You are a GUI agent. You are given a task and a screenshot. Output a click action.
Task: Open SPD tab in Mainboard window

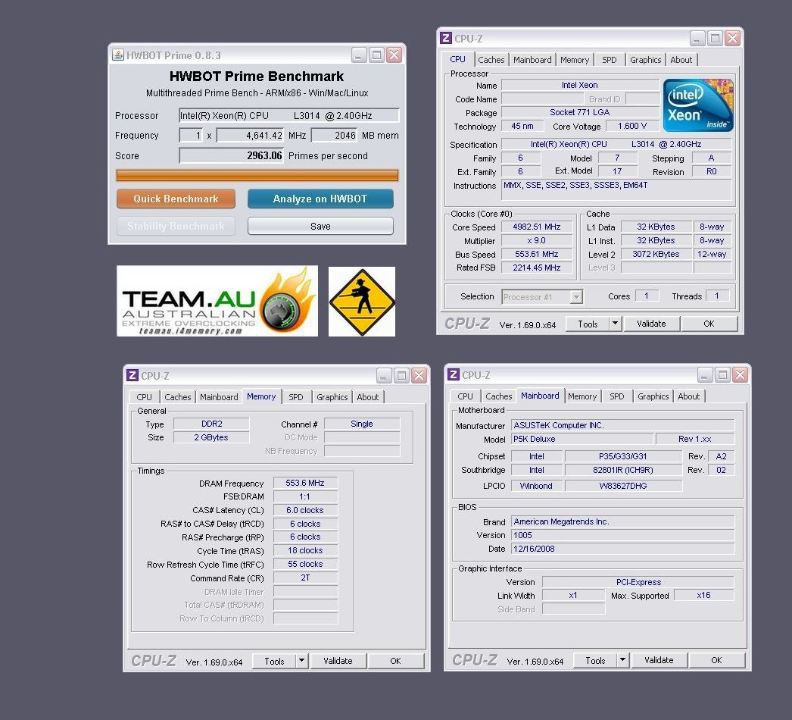617,396
